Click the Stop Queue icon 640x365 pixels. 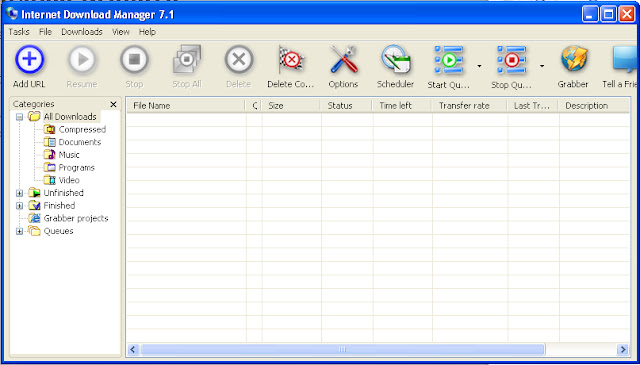point(511,60)
